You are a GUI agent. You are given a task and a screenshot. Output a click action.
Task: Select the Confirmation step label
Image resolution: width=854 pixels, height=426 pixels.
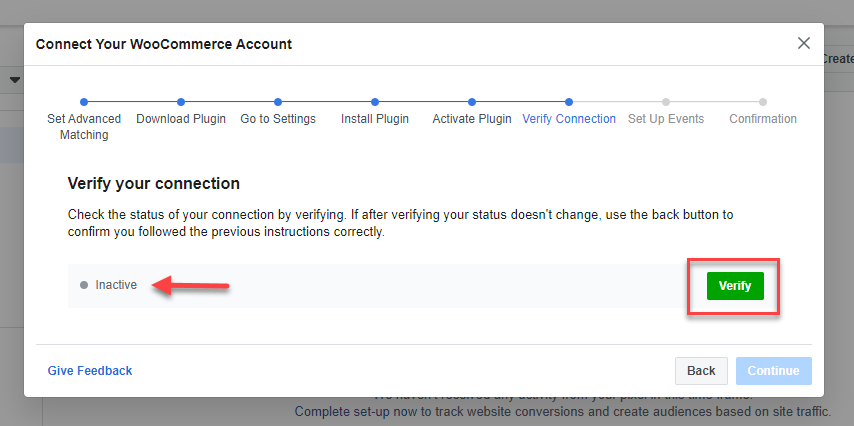[763, 119]
